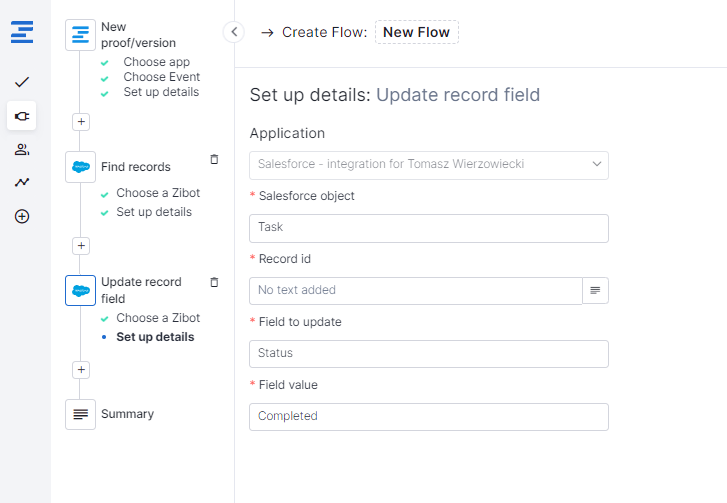The image size is (727, 503).
Task: Click the Ziflow logo icon in sidebar
Action: tap(22, 32)
